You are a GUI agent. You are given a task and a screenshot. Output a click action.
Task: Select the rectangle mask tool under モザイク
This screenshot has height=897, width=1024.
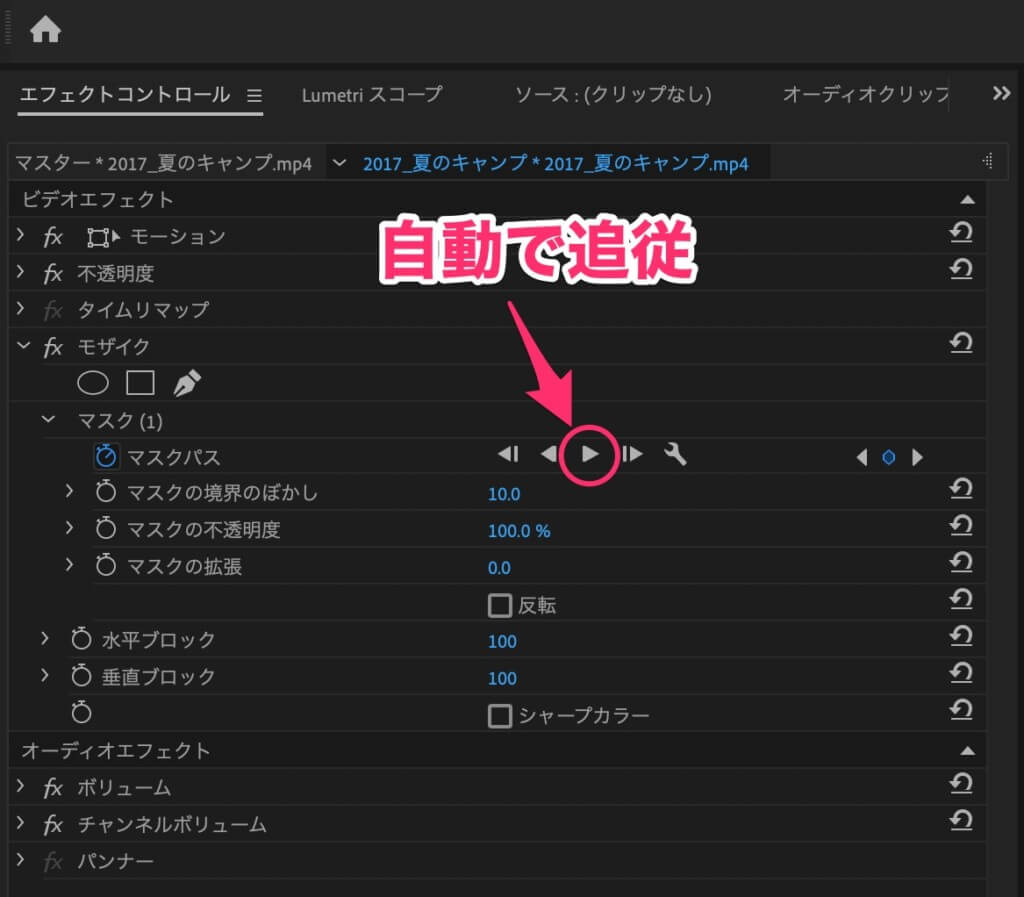(140, 382)
